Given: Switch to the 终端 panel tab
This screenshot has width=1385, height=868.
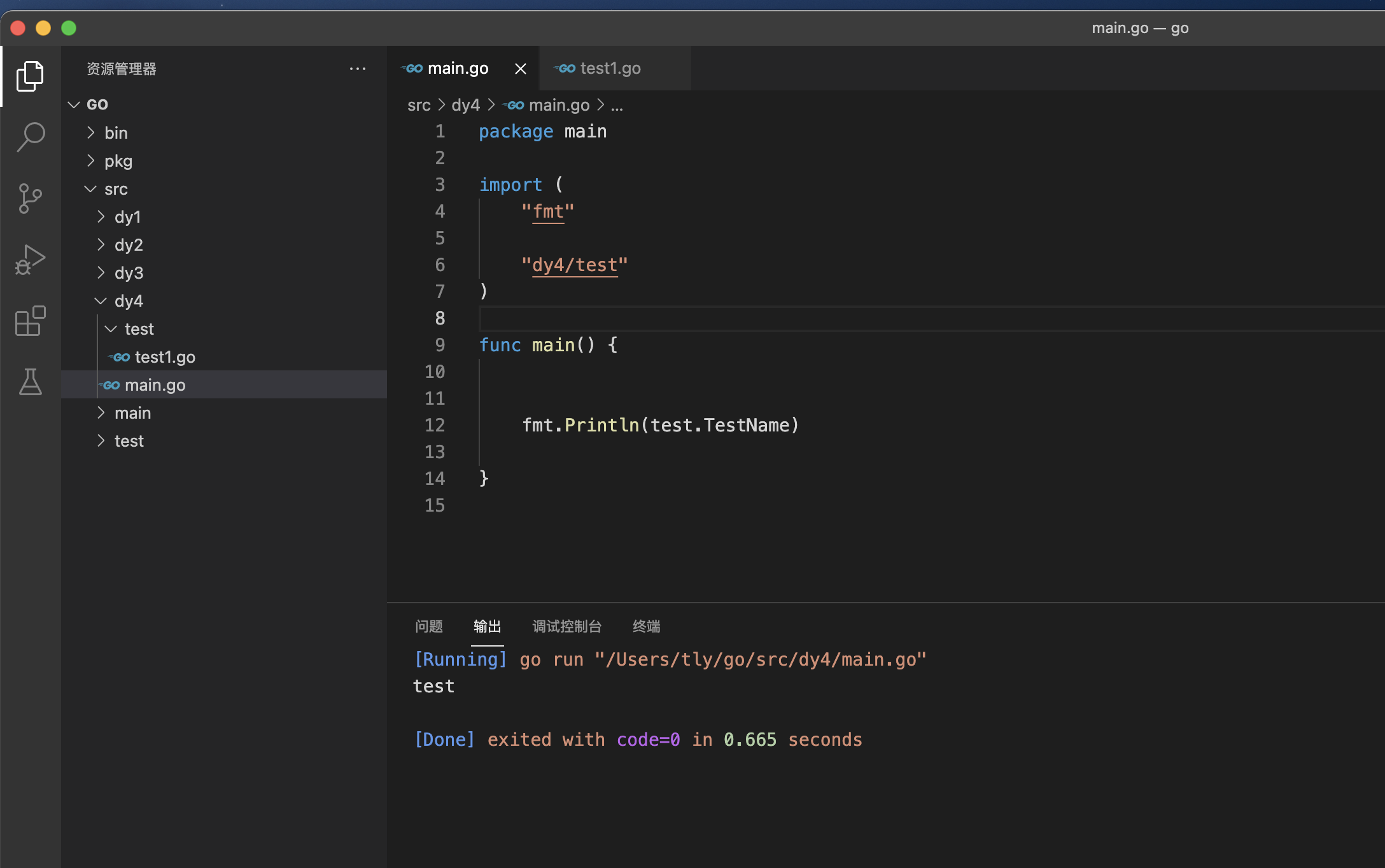Looking at the screenshot, I should [646, 626].
